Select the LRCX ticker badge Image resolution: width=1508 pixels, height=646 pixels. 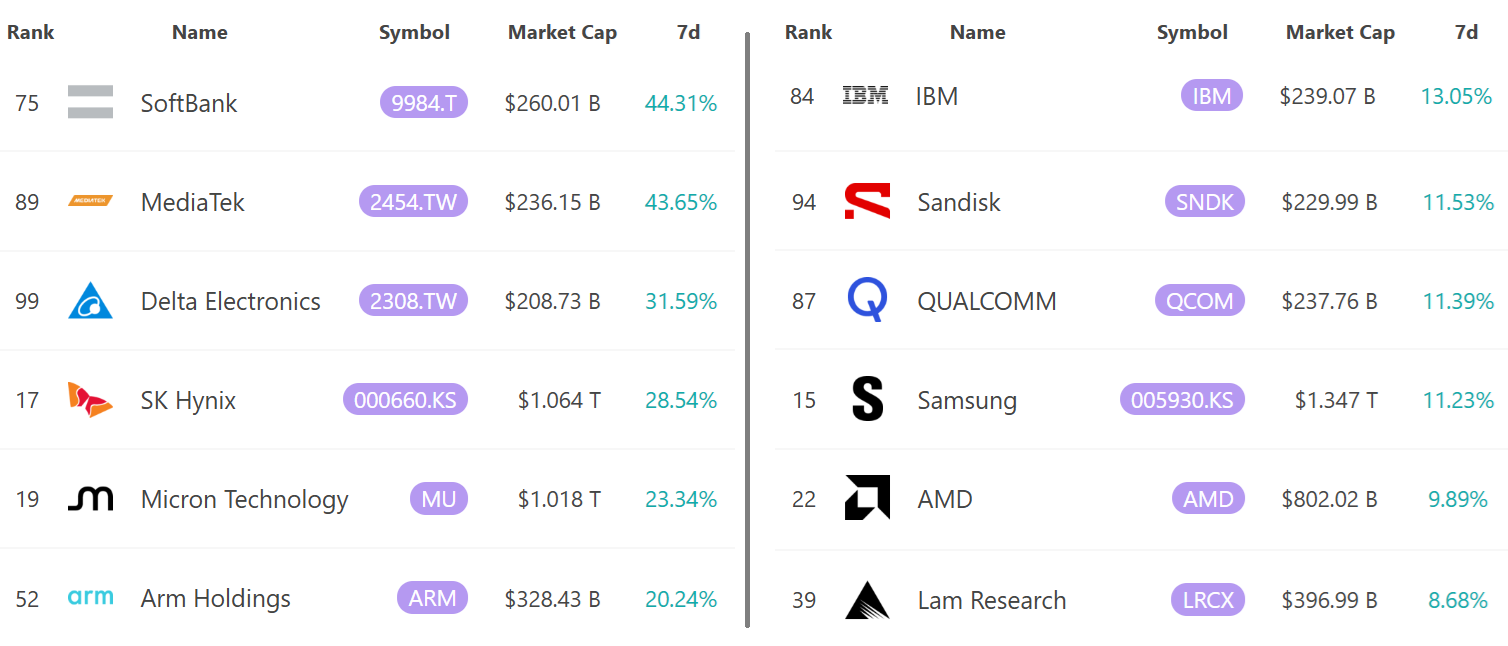pyautogui.click(x=1208, y=600)
